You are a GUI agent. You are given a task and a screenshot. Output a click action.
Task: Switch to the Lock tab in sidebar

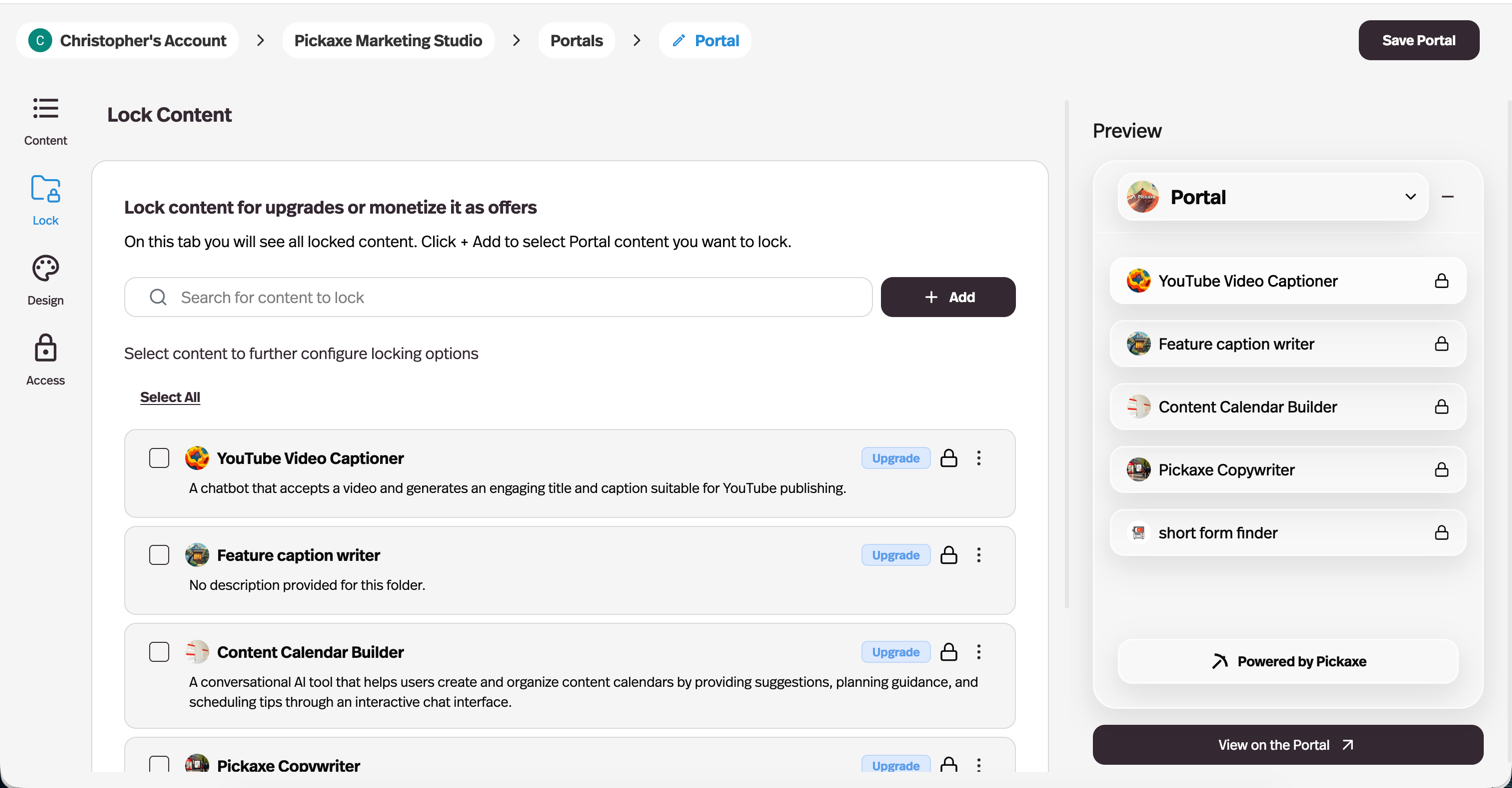tap(46, 200)
